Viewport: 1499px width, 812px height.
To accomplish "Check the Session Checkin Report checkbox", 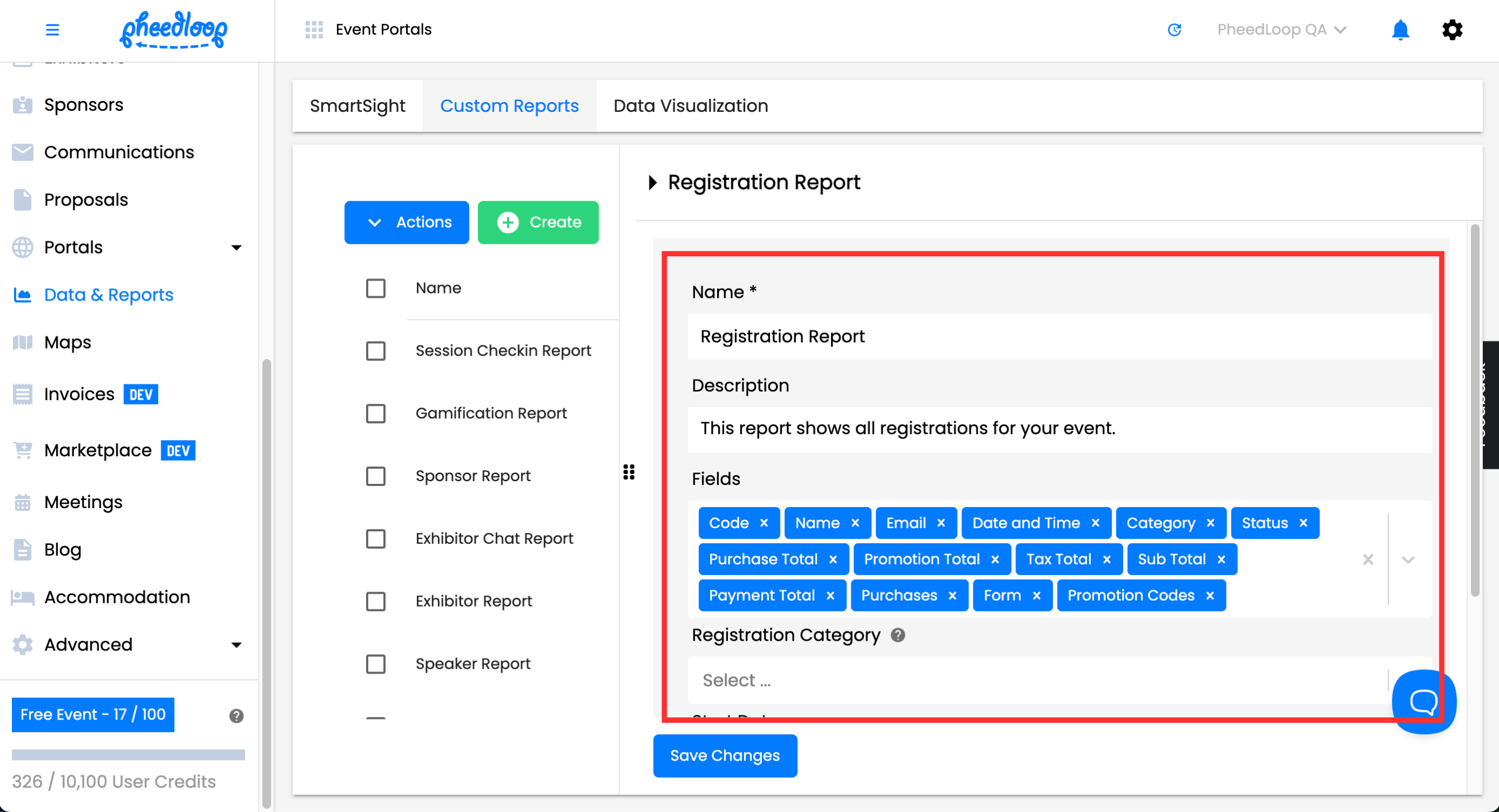I will pyautogui.click(x=375, y=351).
